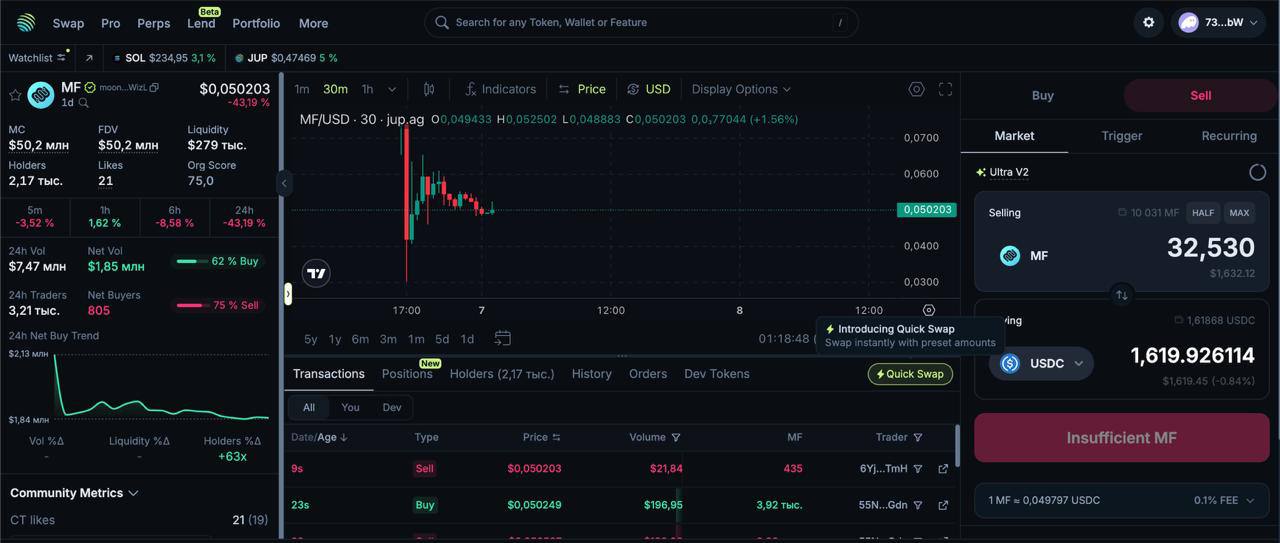
Task: Open the watchlist arrow icon
Action: click(89, 58)
